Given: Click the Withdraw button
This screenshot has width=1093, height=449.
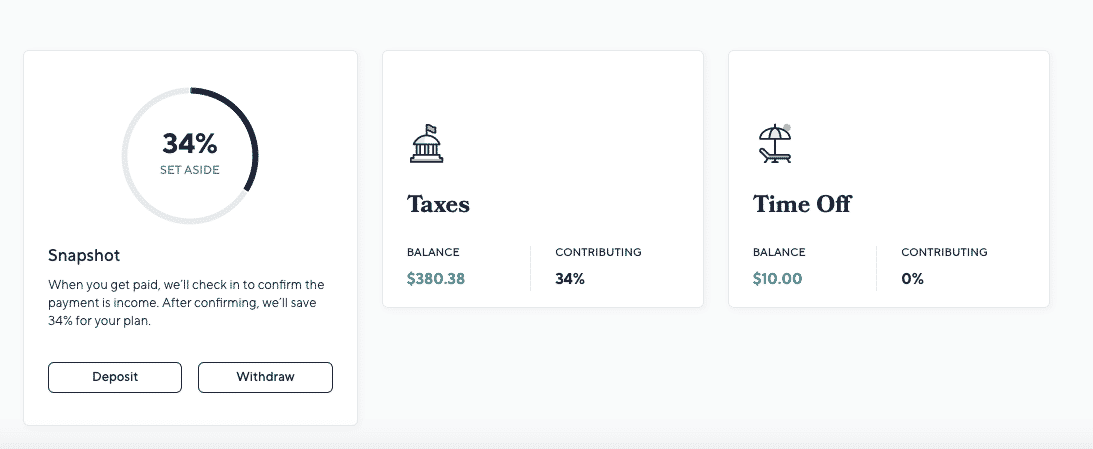Looking at the screenshot, I should (266, 377).
